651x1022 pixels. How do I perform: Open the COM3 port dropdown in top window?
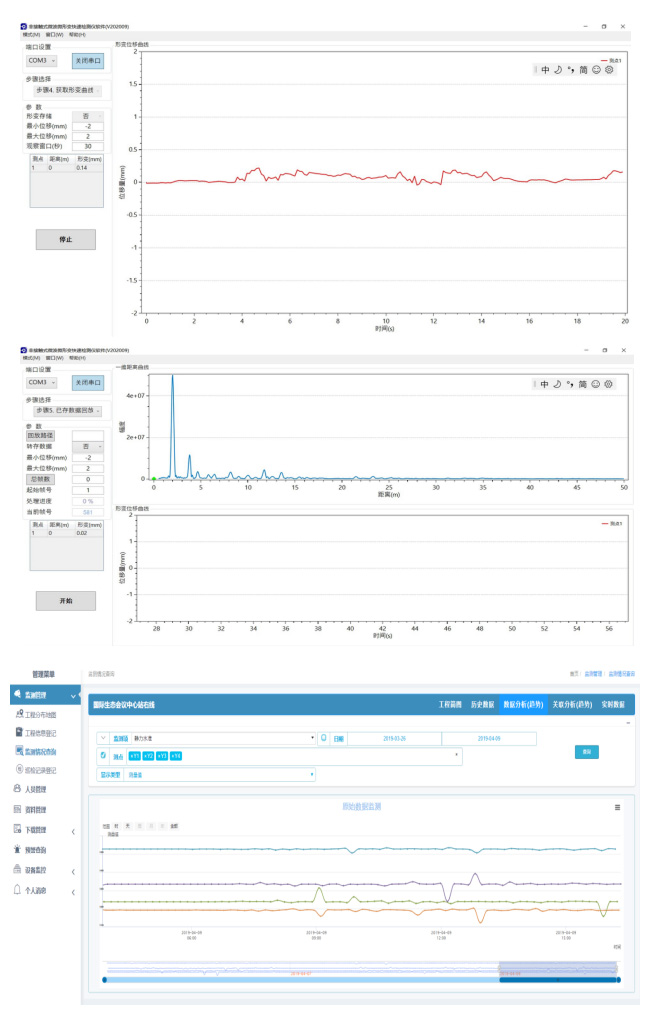42,61
